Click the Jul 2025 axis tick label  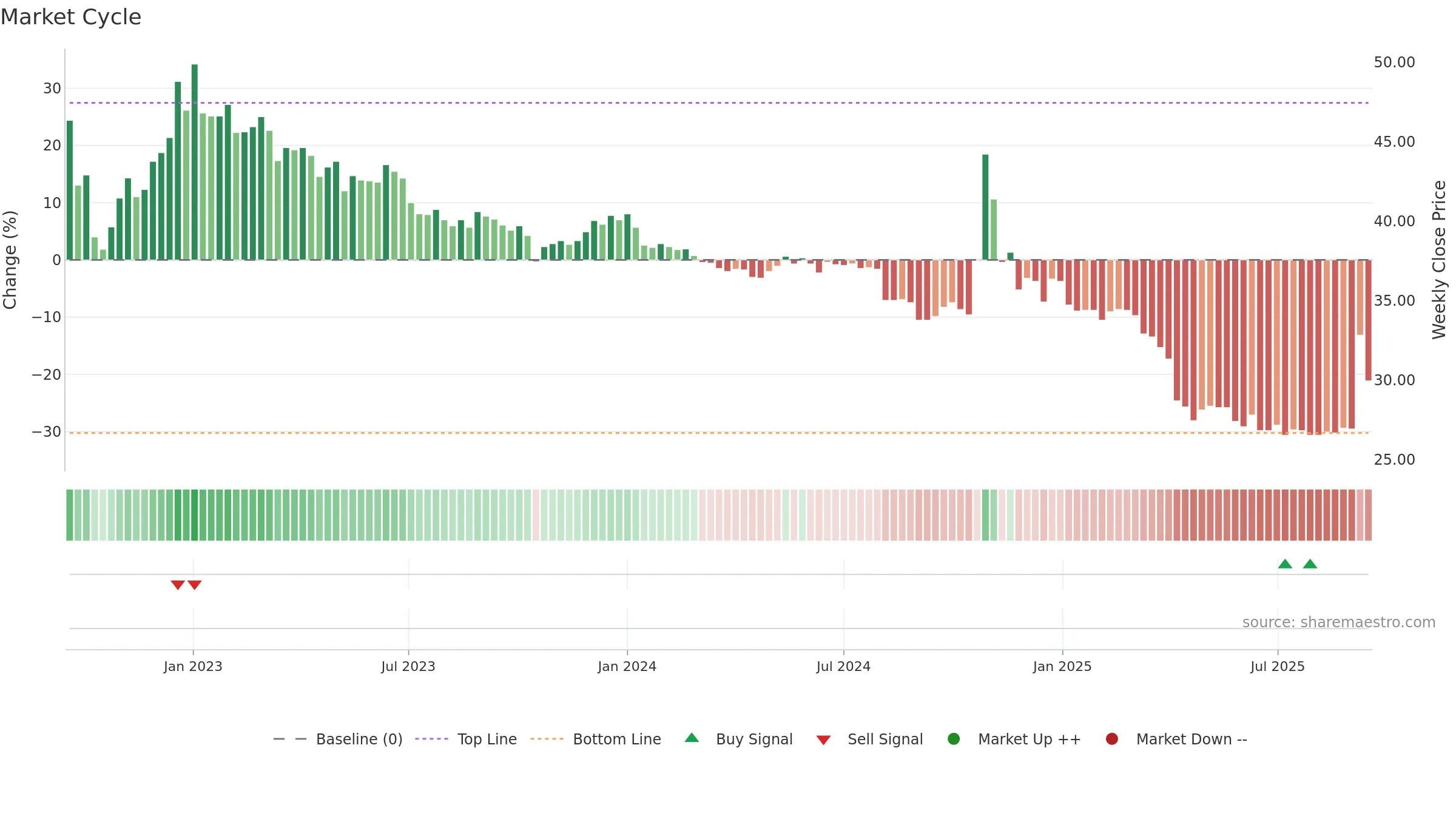pos(1278,666)
